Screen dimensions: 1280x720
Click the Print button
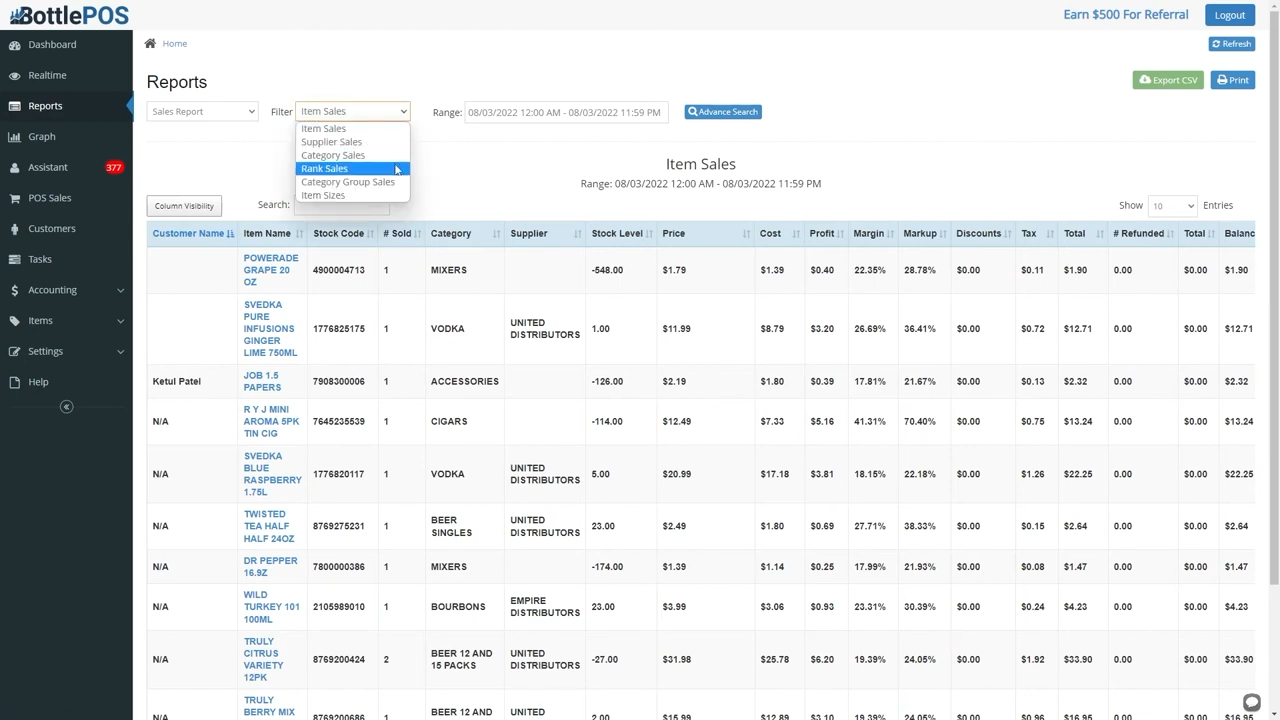point(1233,80)
